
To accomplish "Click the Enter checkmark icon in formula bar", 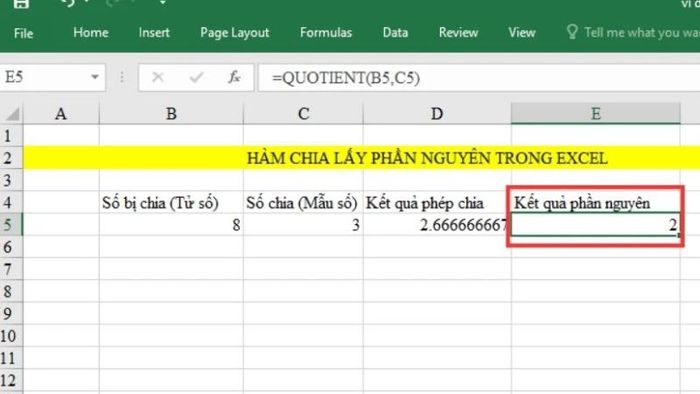I will coord(196,78).
